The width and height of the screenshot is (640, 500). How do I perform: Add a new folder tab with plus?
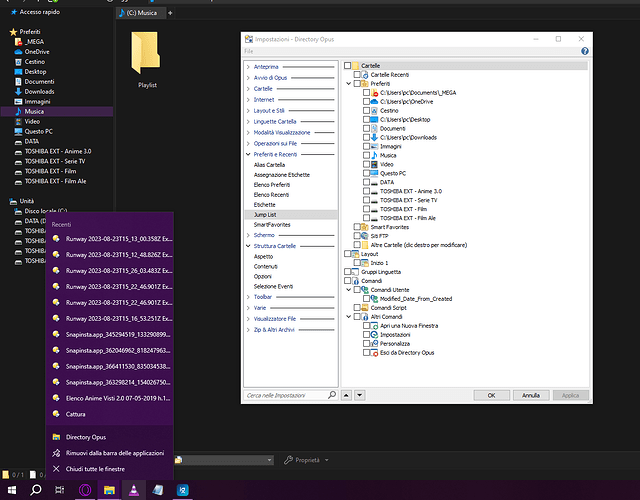[x=170, y=13]
